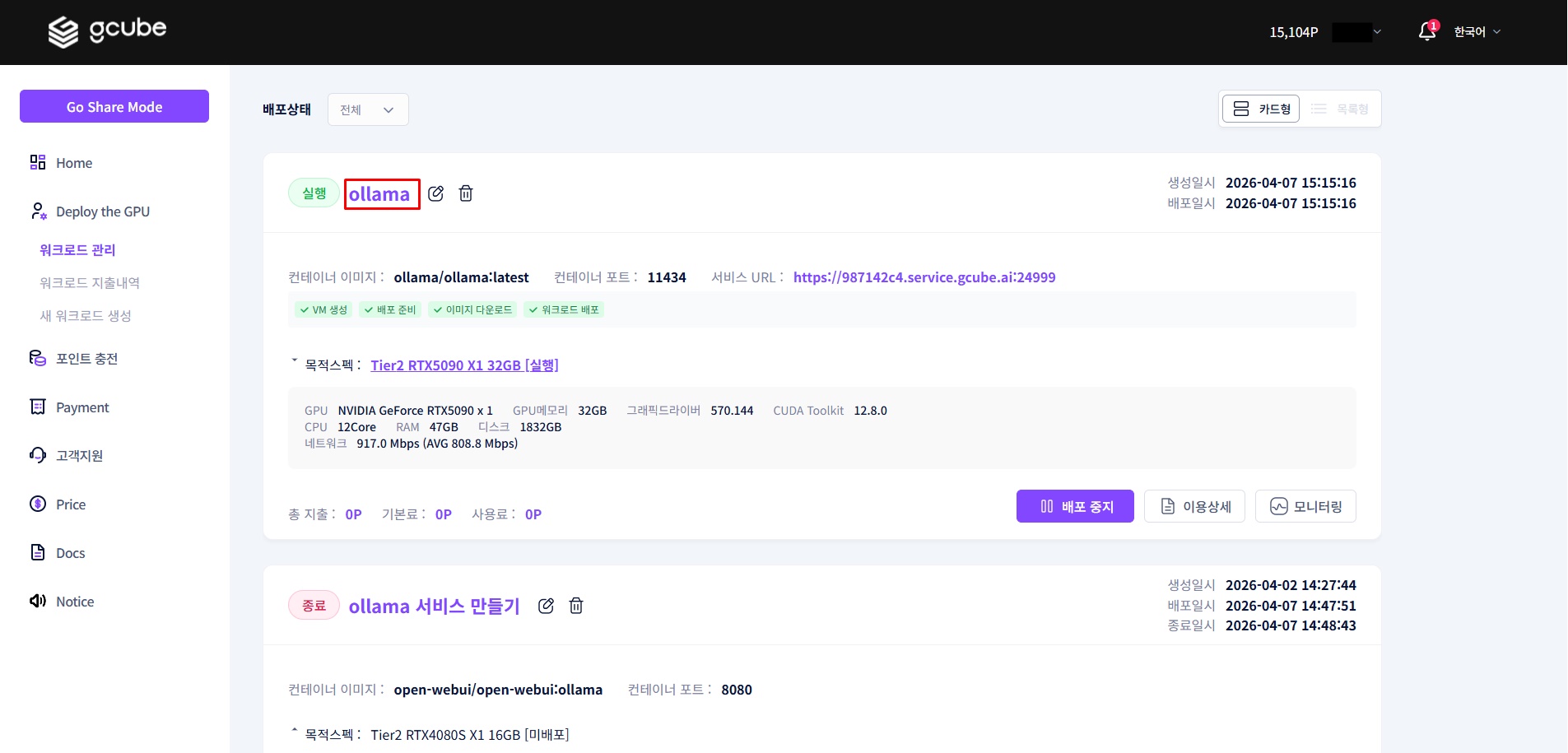Open Deploy the GPU menu

103,211
